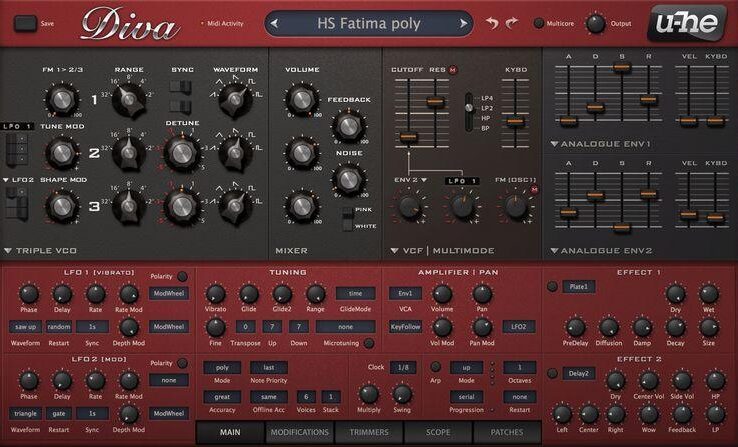Click the filter Cutoff slider
The image size is (738, 447).
[408, 137]
